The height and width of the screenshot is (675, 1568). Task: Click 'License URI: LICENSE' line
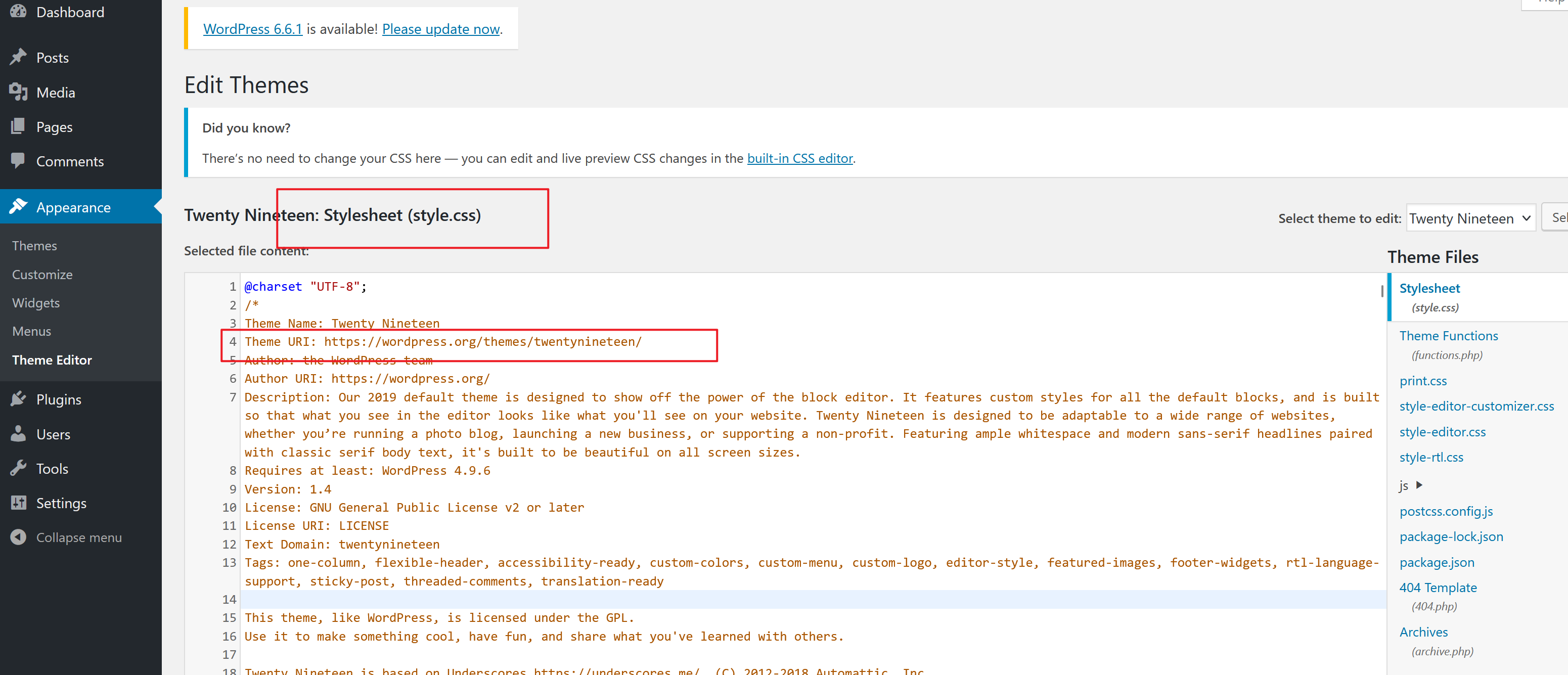pos(317,526)
